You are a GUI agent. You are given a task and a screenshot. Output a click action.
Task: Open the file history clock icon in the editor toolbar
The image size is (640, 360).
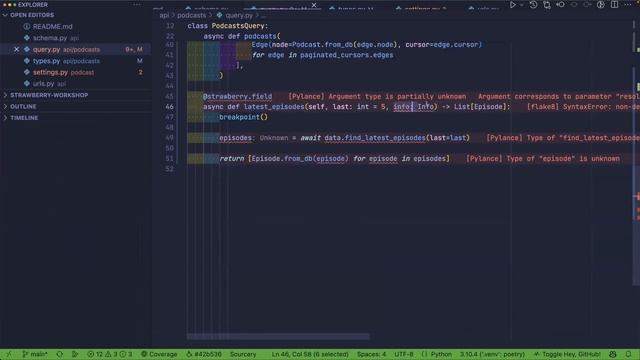(x=533, y=4)
